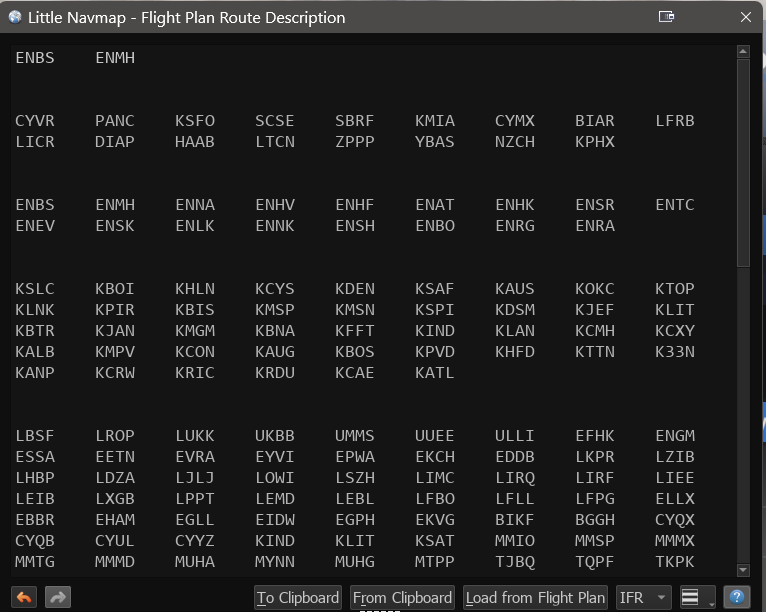
Task: Click the KSLC airport code
Action: coord(35,289)
